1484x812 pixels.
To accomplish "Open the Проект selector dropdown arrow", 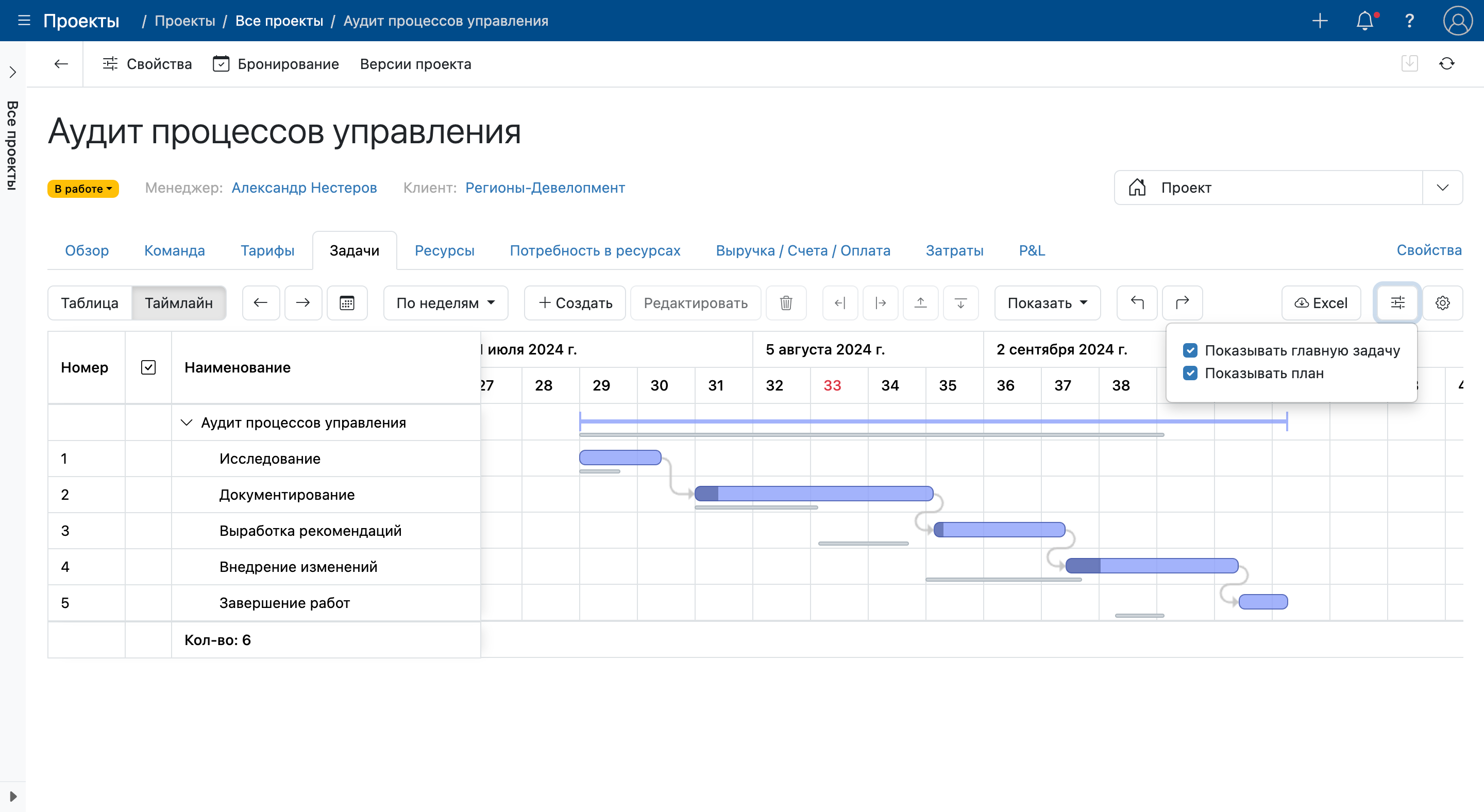I will click(x=1443, y=188).
